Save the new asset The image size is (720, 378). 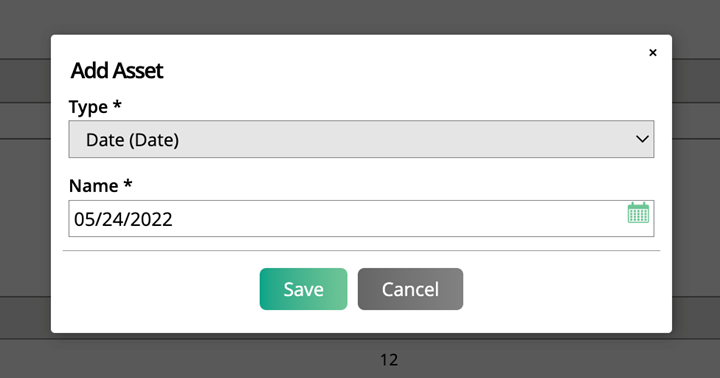click(304, 289)
